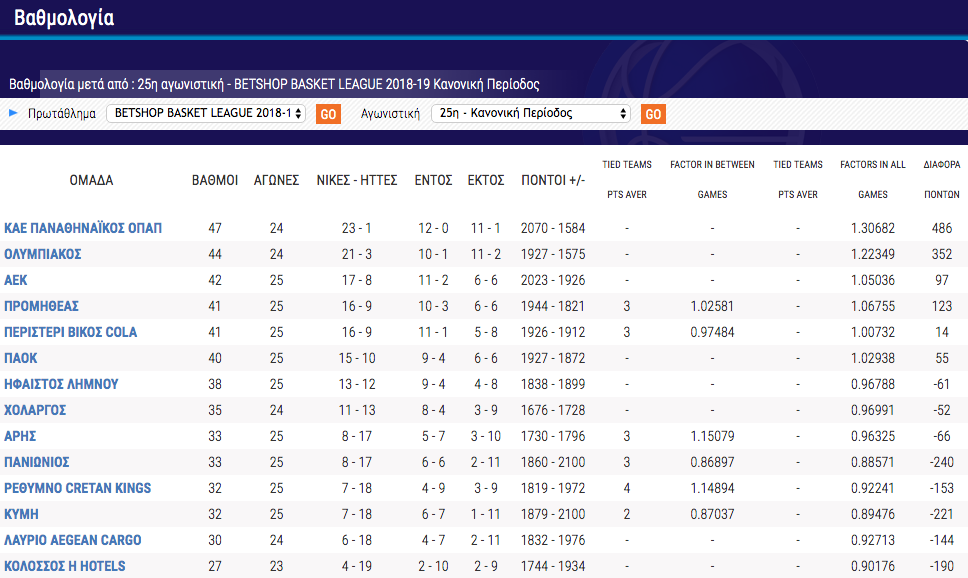Screen dimensions: 968x578
Task: Click the blue arrow before Πρωτάθλημα
Action: 14,113
